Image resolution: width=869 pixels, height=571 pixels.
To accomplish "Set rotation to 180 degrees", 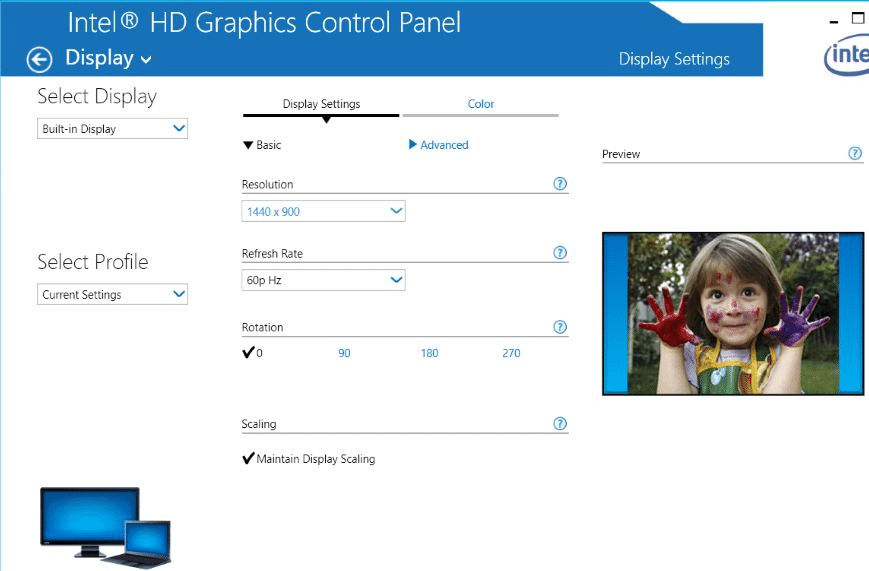I will (x=430, y=353).
